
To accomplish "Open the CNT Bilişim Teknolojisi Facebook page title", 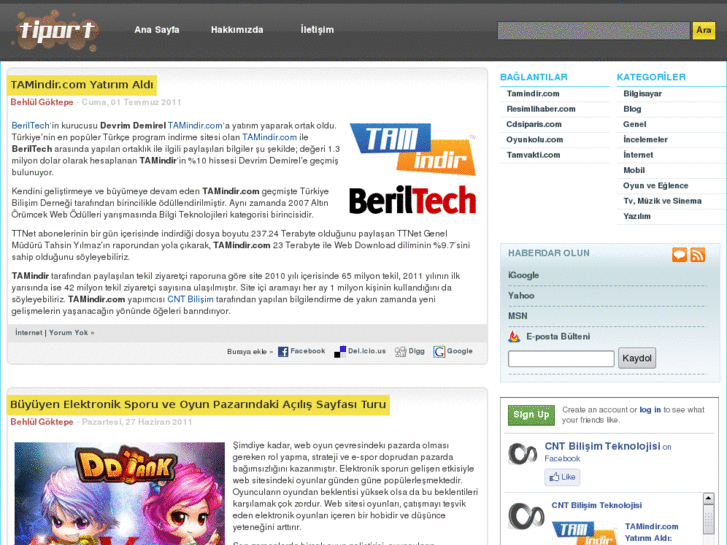I will [602, 446].
